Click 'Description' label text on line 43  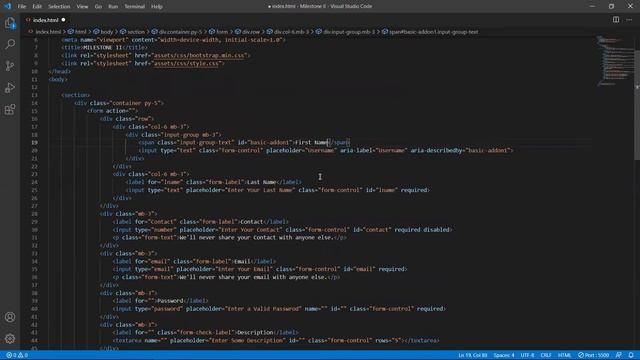coord(255,333)
